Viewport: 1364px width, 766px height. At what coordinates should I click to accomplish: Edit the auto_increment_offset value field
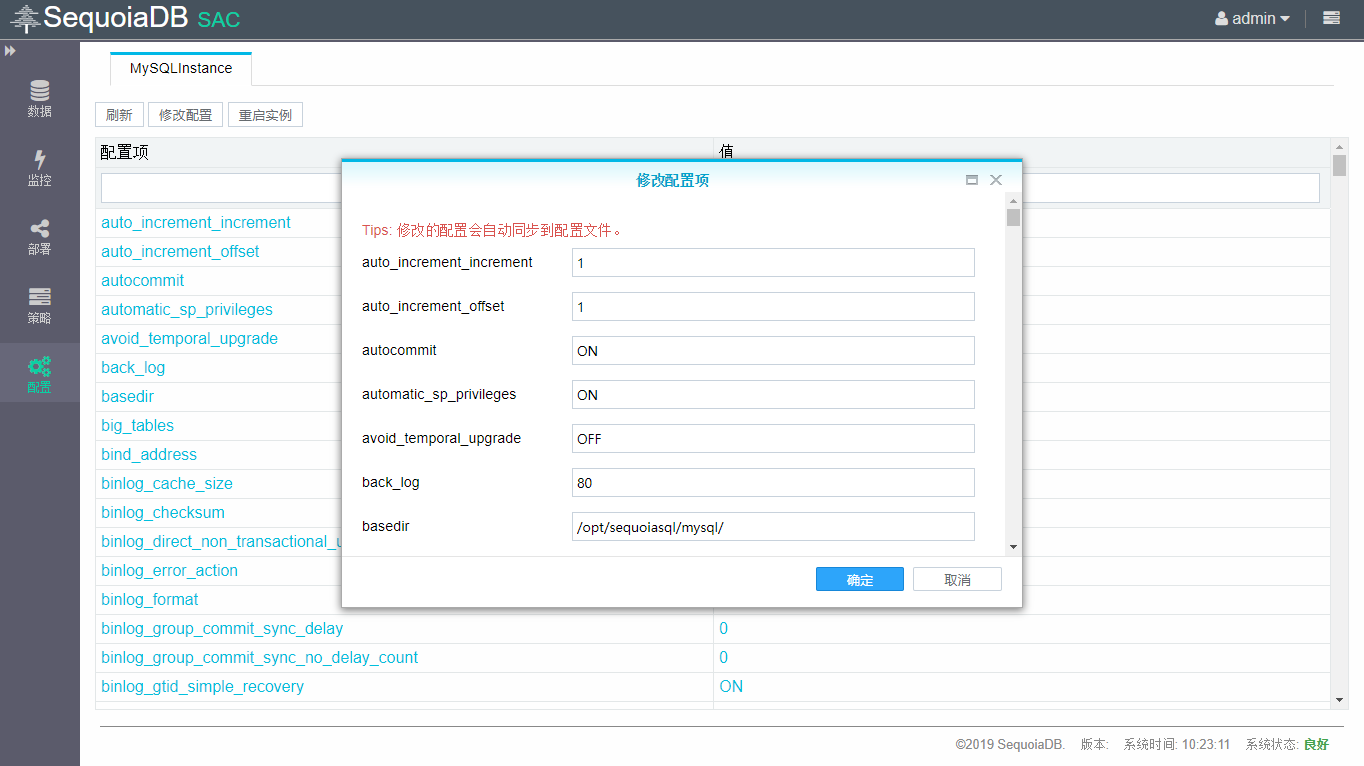click(773, 307)
